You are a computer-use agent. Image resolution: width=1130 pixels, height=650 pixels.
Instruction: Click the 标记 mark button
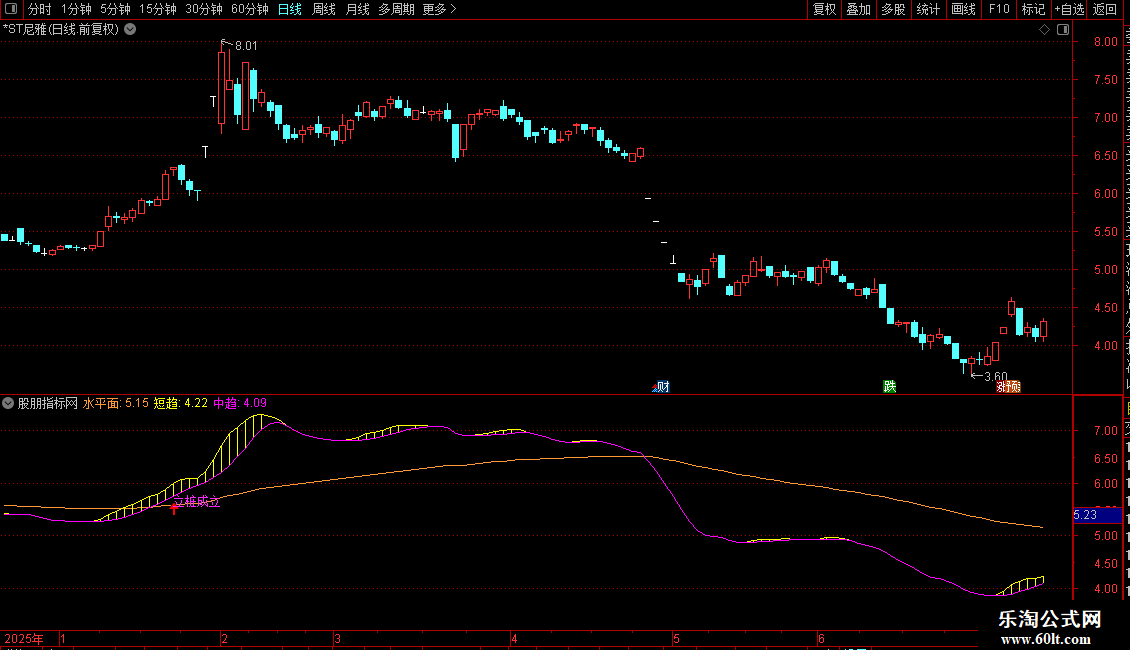pyautogui.click(x=1033, y=9)
